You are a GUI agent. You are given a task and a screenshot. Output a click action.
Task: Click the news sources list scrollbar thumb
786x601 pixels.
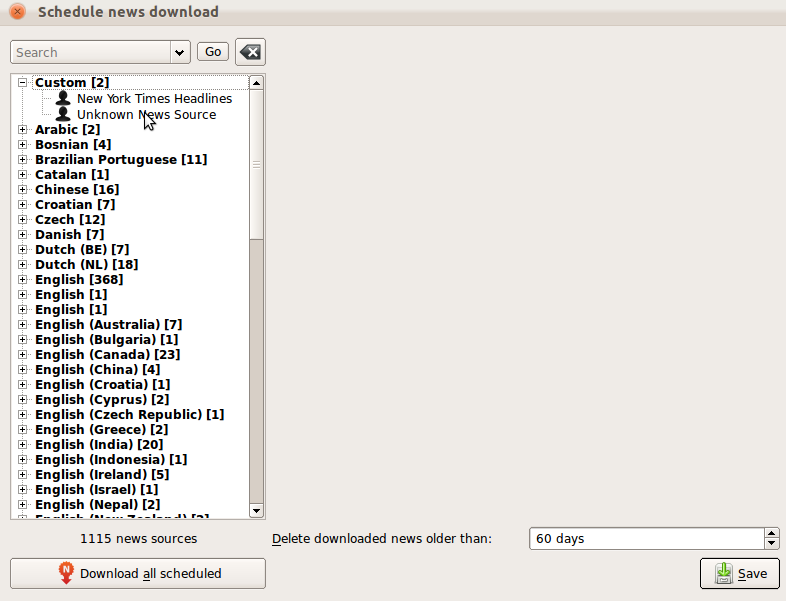256,164
